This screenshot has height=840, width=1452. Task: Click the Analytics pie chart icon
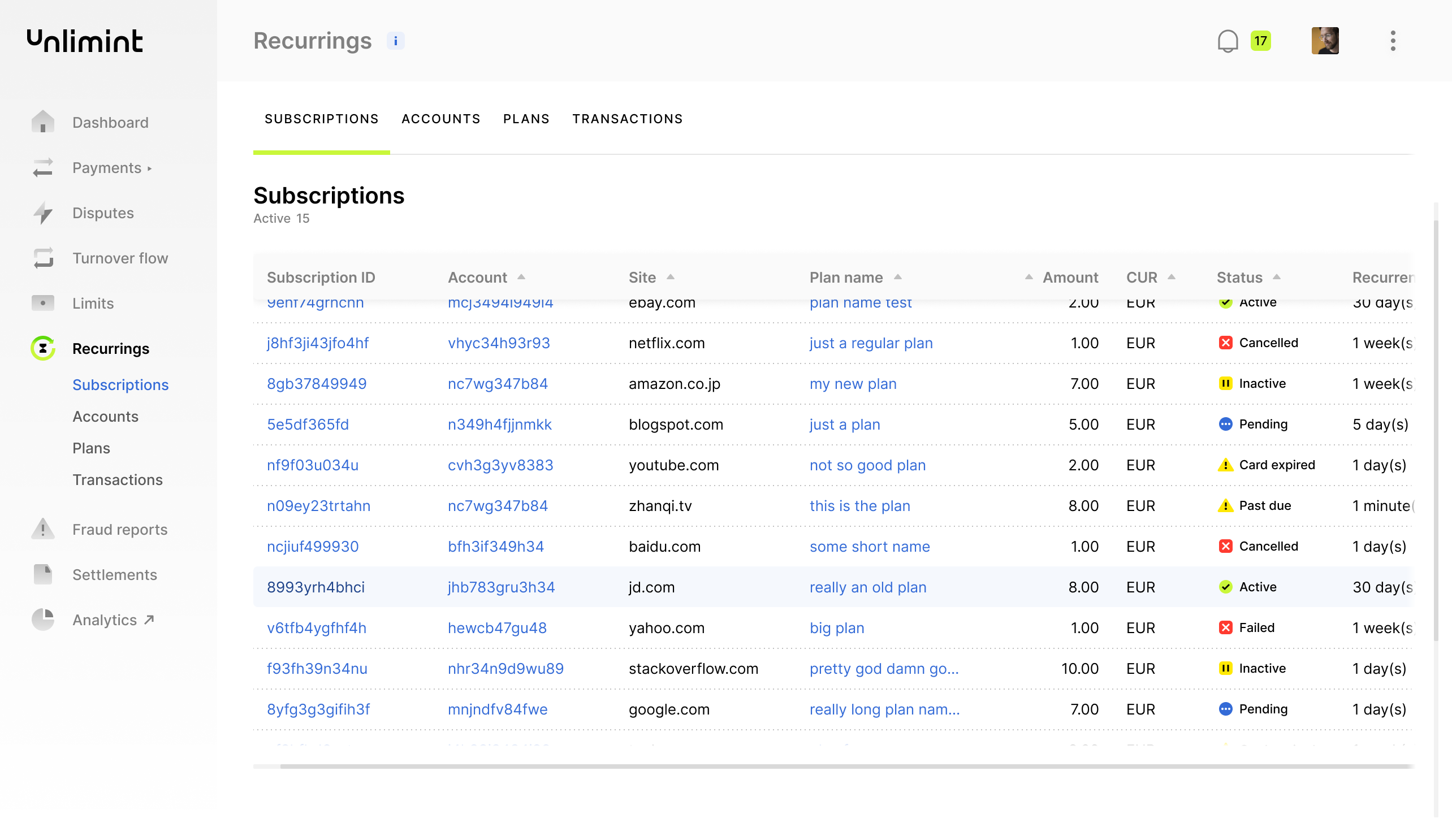(42, 620)
